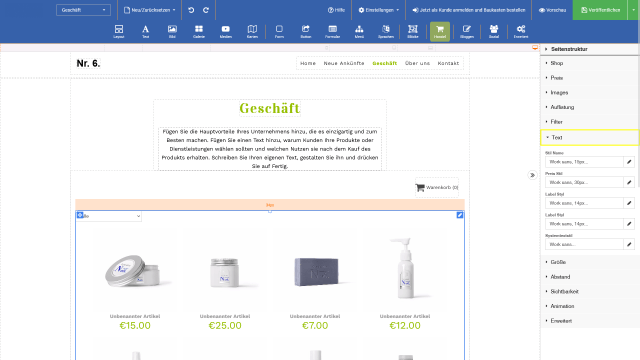Open Neu/Zurücksetzen dropdown

[150, 10]
